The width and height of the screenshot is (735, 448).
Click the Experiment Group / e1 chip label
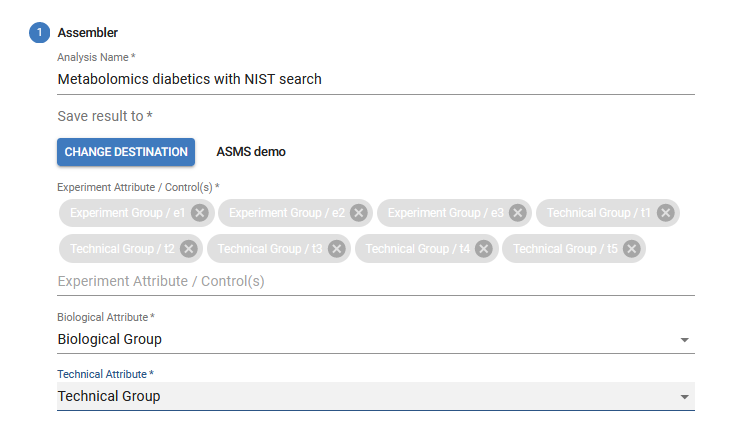128,213
